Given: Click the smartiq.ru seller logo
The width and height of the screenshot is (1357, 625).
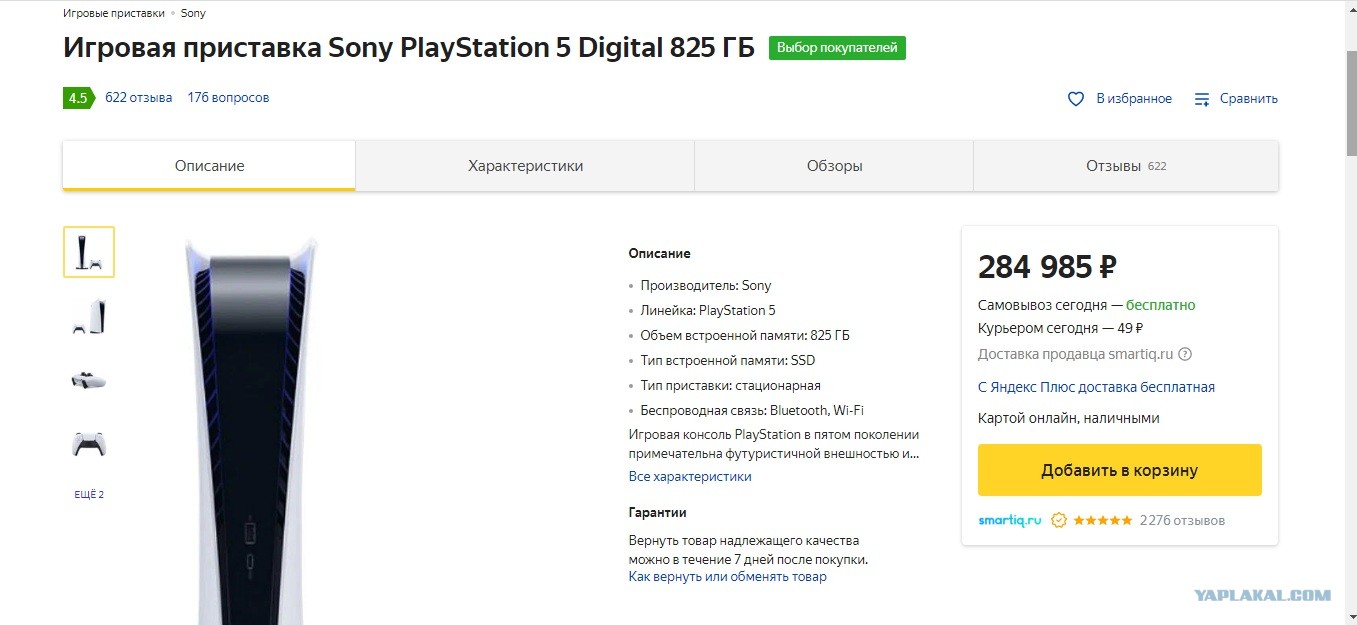Looking at the screenshot, I should (1010, 520).
